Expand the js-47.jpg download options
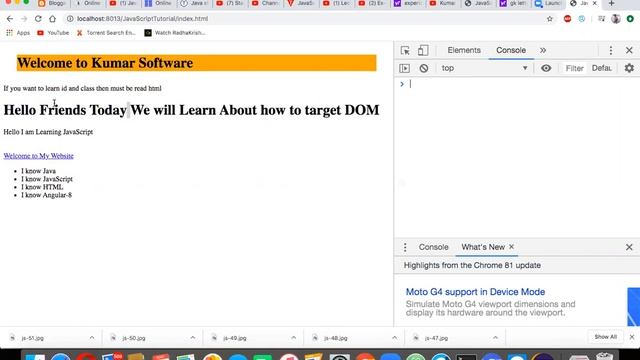Viewport: 640px width, 360px height. (x=495, y=338)
